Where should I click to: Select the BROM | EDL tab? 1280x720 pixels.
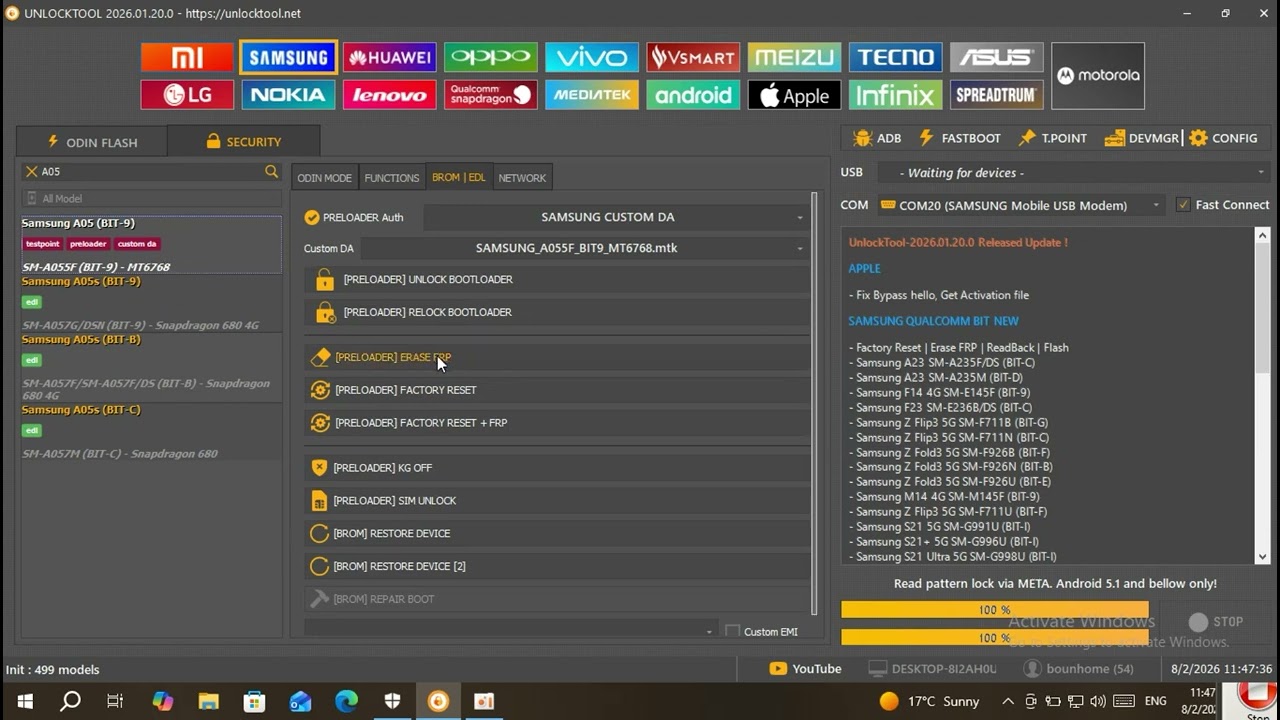click(458, 178)
